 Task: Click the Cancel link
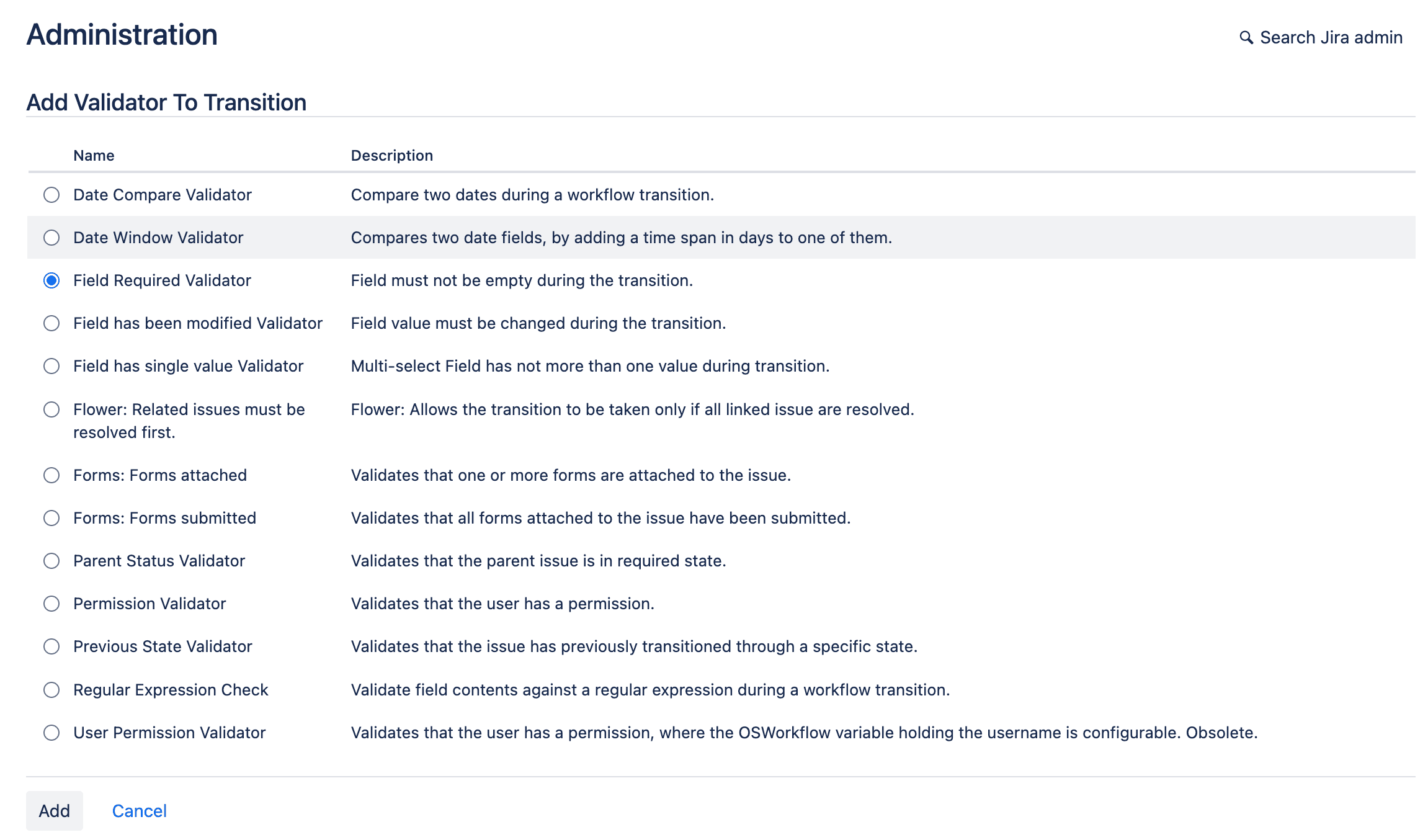(140, 810)
